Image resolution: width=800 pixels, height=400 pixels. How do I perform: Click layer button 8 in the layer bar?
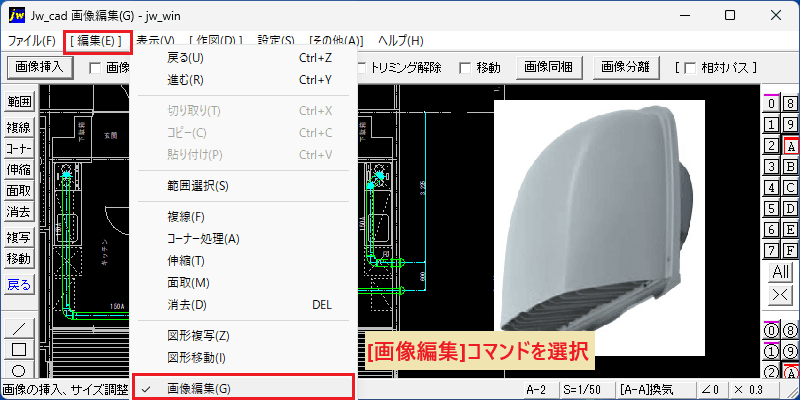[x=790, y=104]
